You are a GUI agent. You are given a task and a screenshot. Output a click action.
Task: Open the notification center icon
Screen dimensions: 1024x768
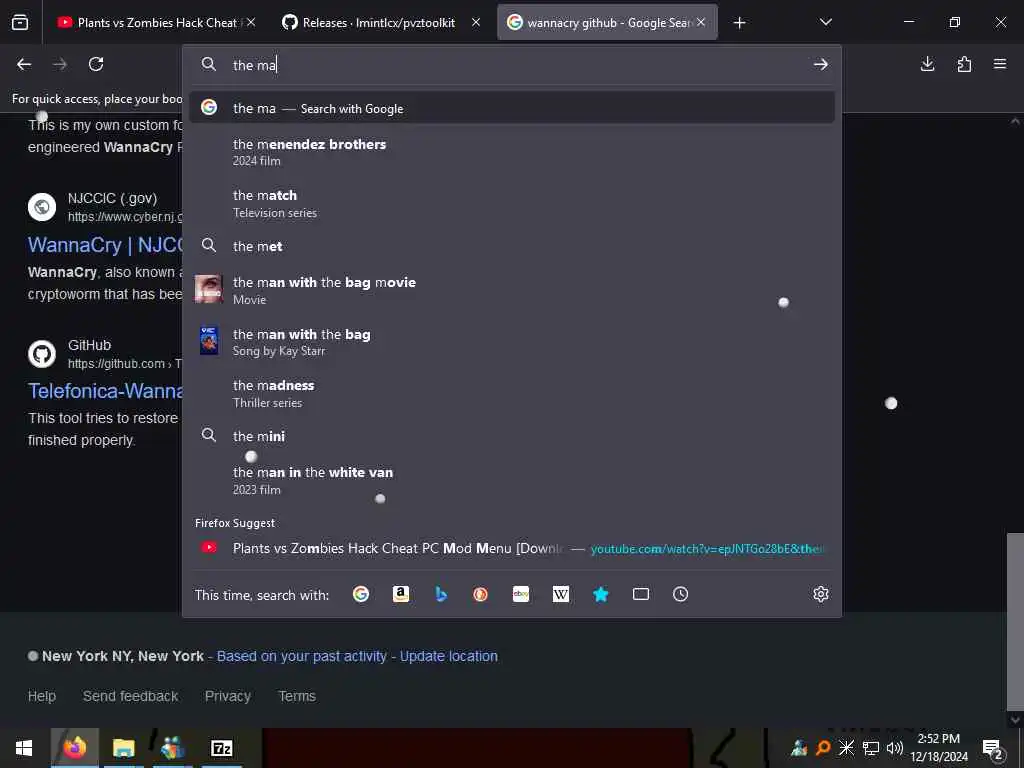pos(993,749)
